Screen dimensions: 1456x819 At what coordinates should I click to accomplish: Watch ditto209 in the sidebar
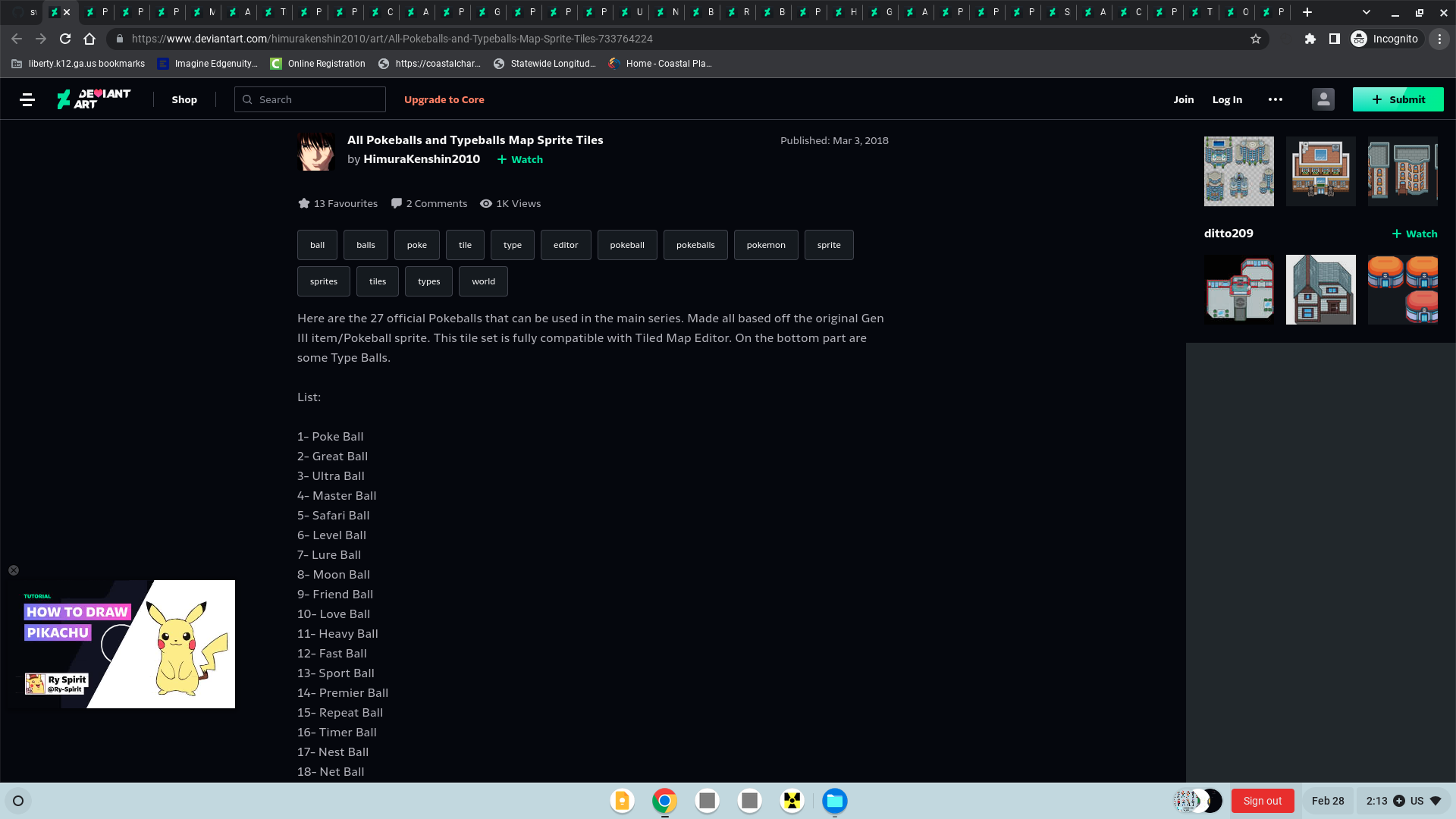[x=1414, y=234]
